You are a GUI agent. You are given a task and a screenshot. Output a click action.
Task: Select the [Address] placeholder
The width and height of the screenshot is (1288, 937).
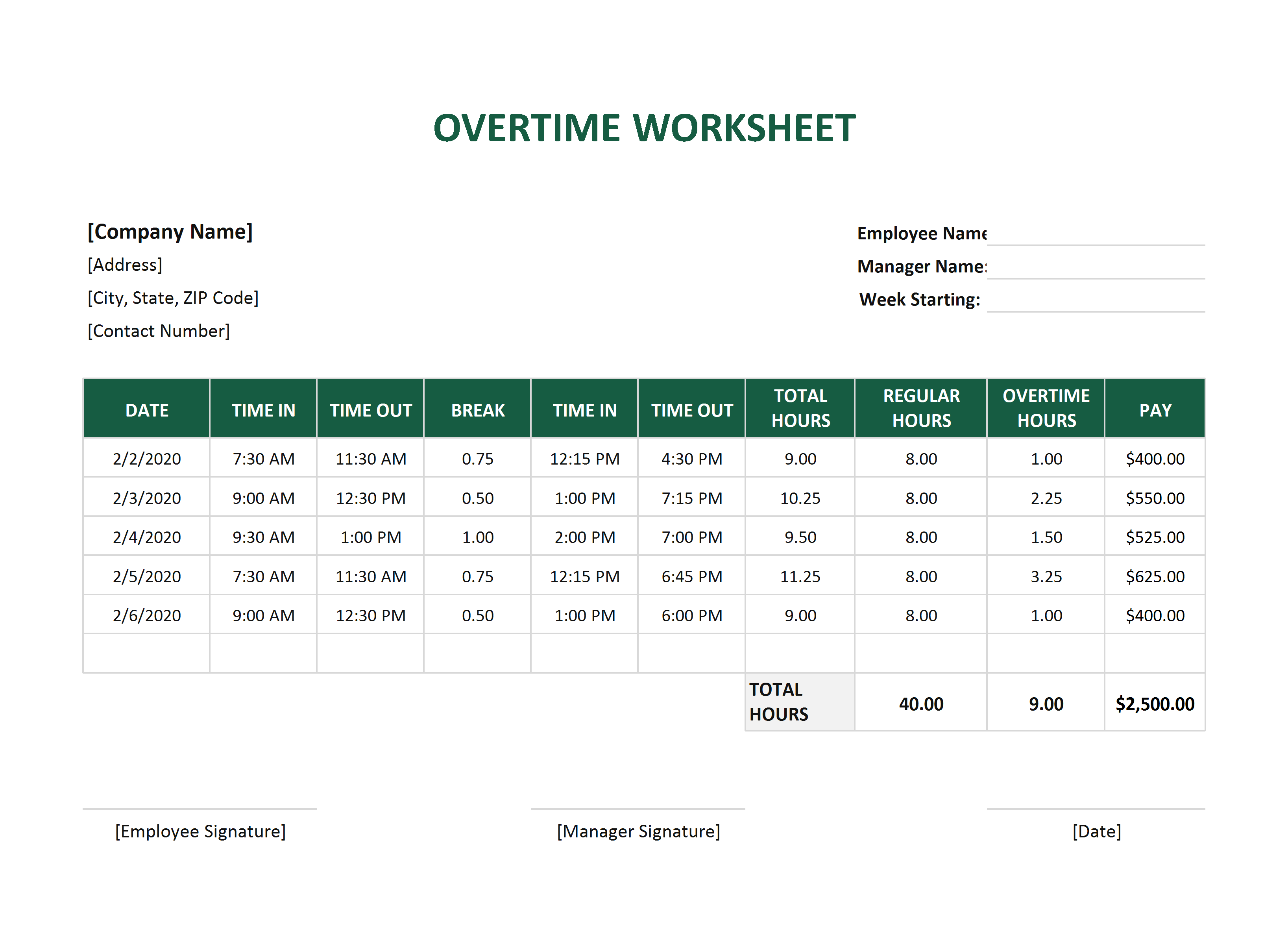coord(125,265)
